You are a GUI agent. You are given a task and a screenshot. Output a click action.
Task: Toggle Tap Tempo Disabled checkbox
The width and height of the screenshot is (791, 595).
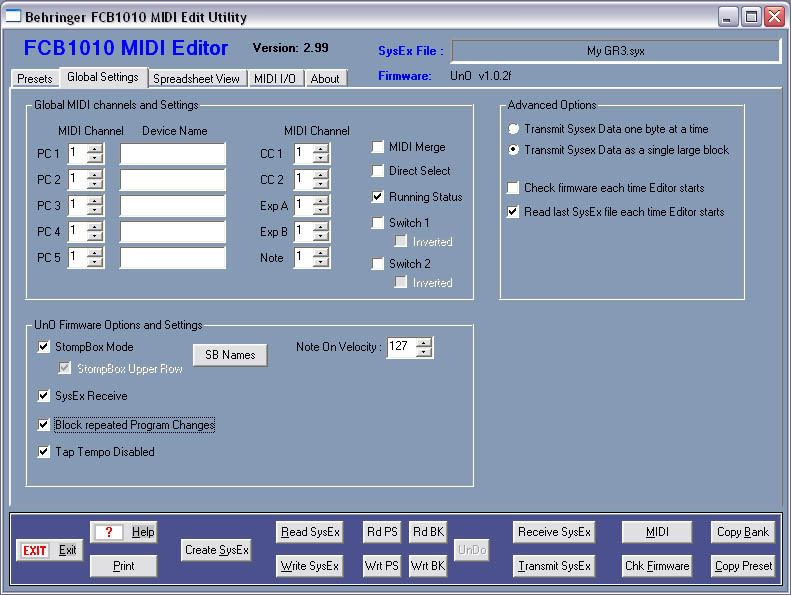tap(44, 452)
